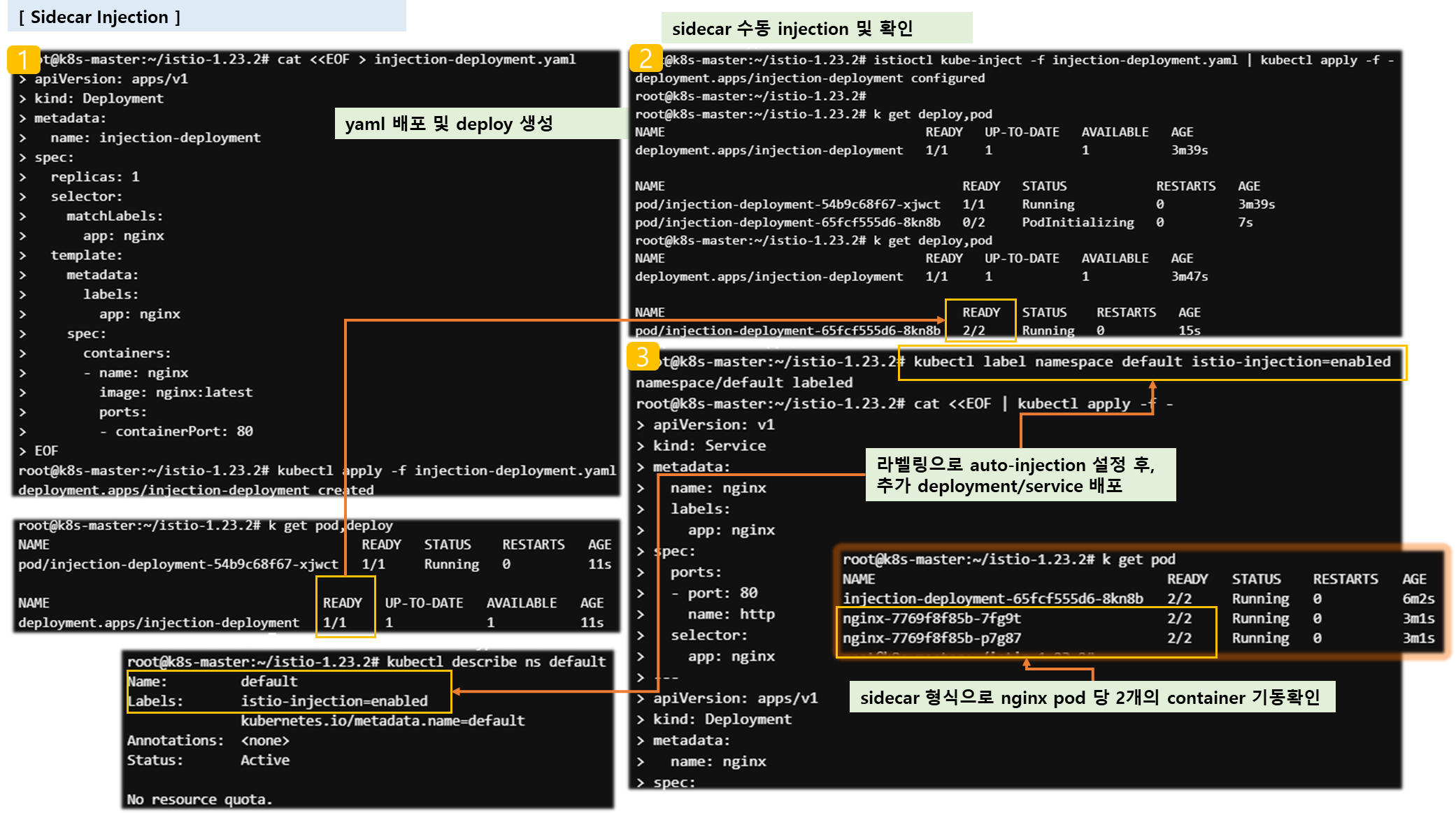Click the yellow step 3 badge

click(642, 357)
